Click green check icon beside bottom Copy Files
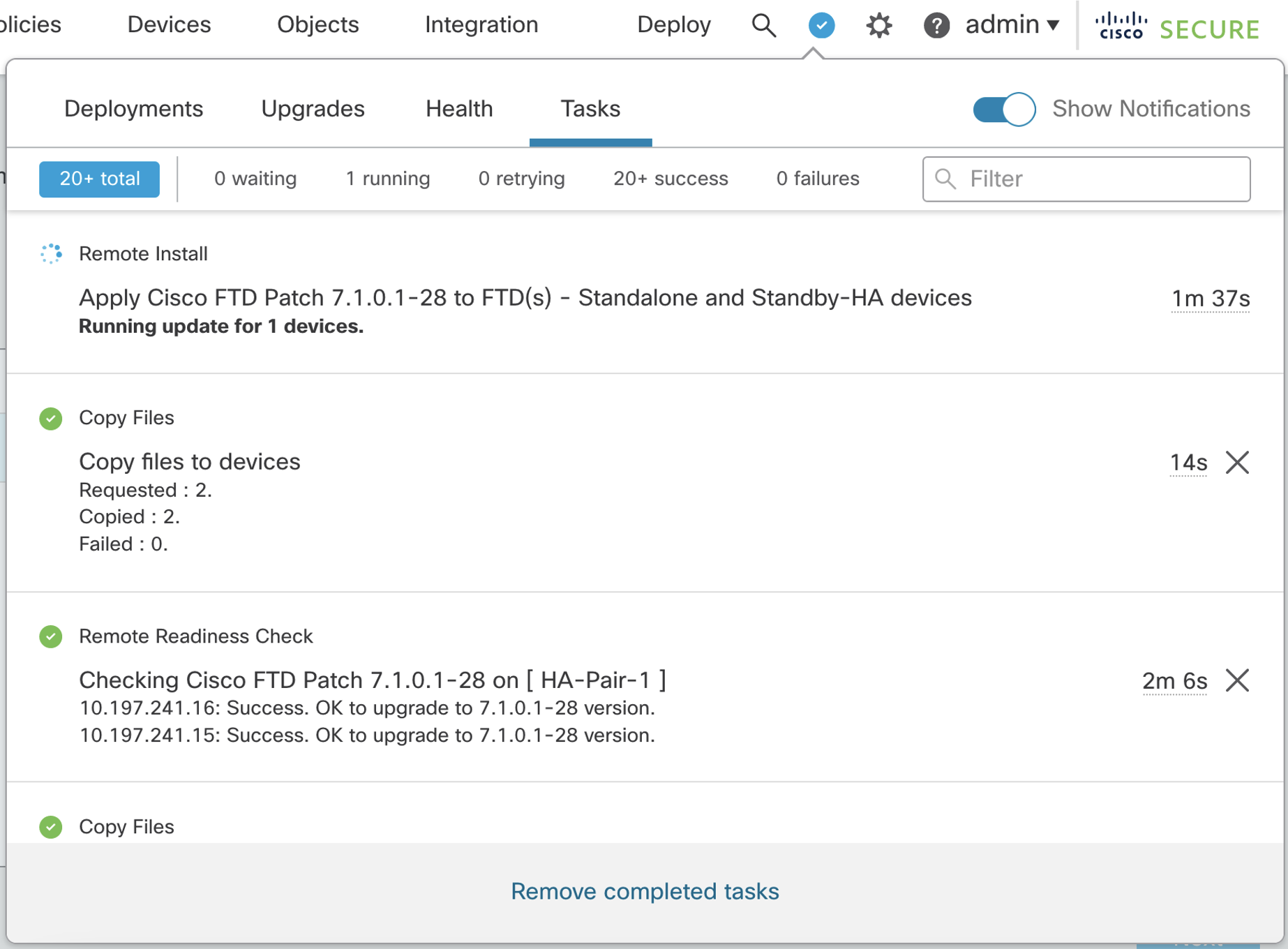This screenshot has width=1288, height=949. pos(51,827)
